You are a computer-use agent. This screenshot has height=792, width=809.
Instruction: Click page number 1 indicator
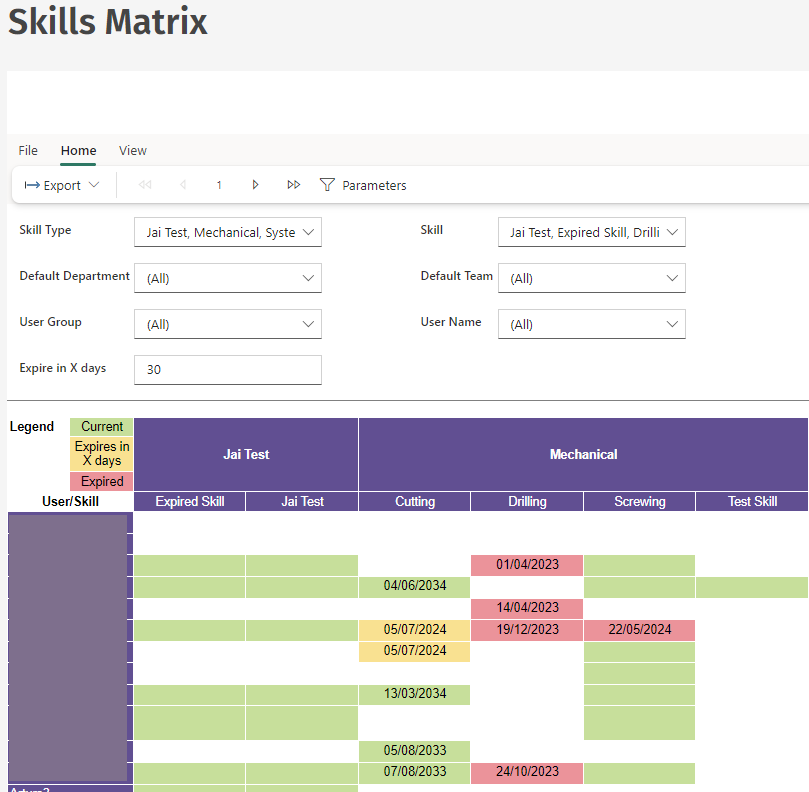[219, 185]
